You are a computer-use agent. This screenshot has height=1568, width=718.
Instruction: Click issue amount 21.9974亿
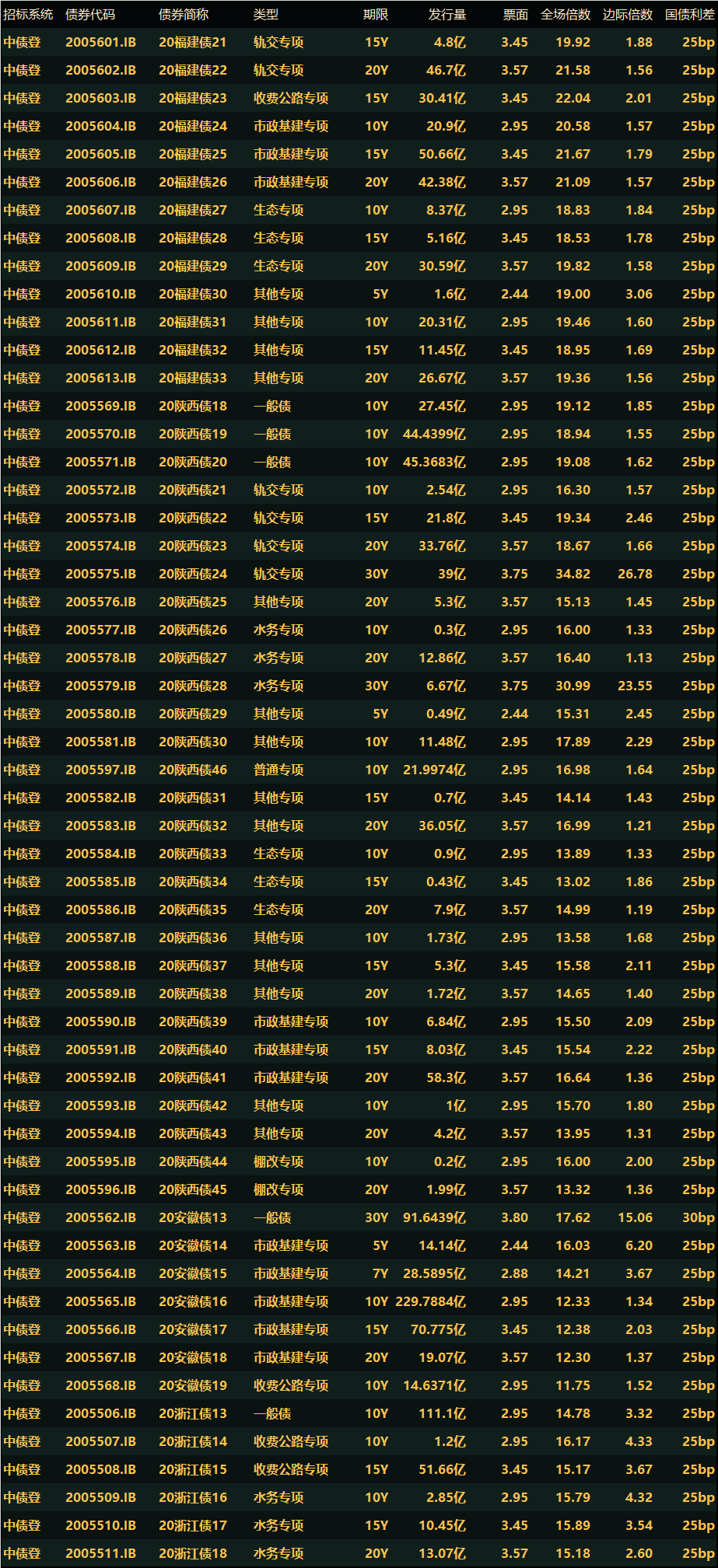434,770
